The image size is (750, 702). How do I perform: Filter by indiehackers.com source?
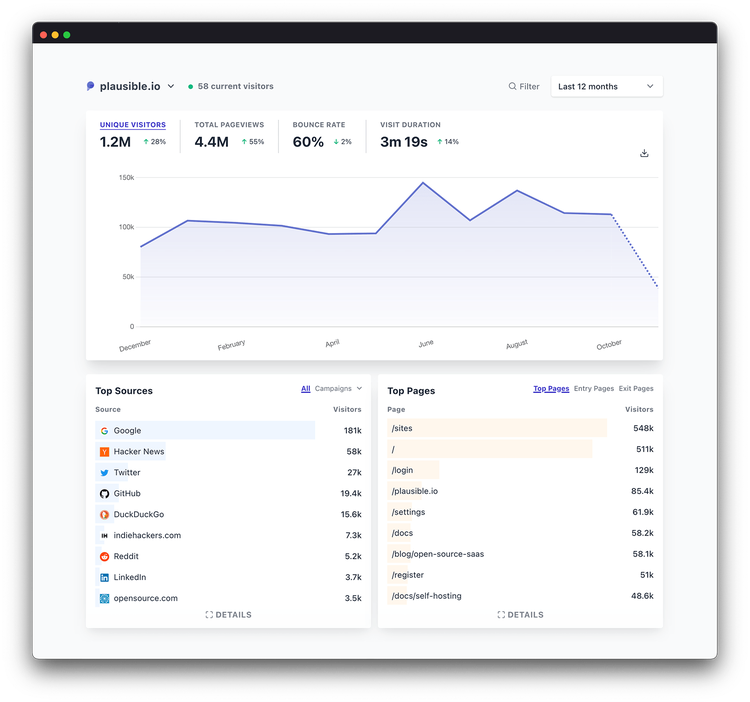click(x=147, y=535)
